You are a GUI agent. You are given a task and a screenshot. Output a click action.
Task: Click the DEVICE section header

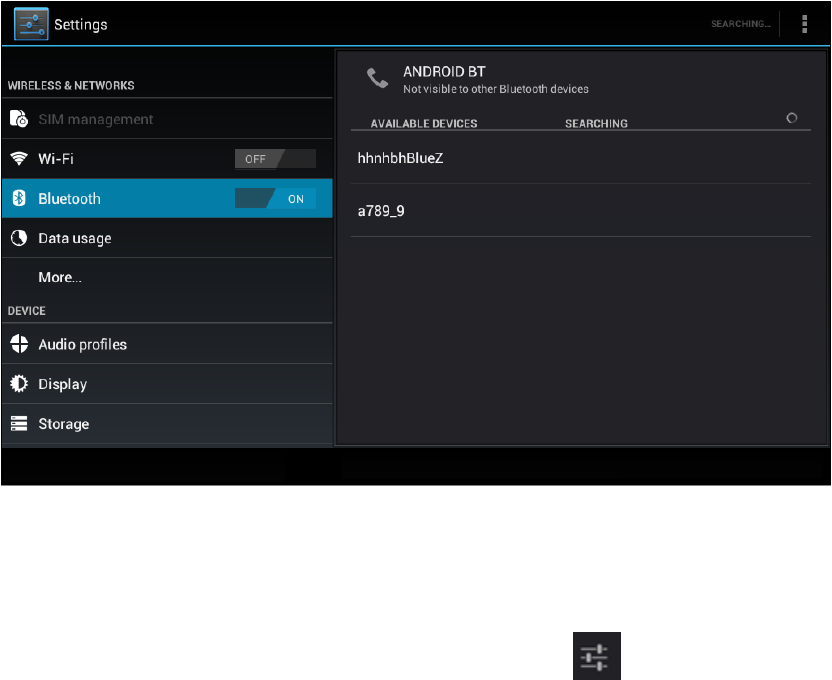[27, 311]
